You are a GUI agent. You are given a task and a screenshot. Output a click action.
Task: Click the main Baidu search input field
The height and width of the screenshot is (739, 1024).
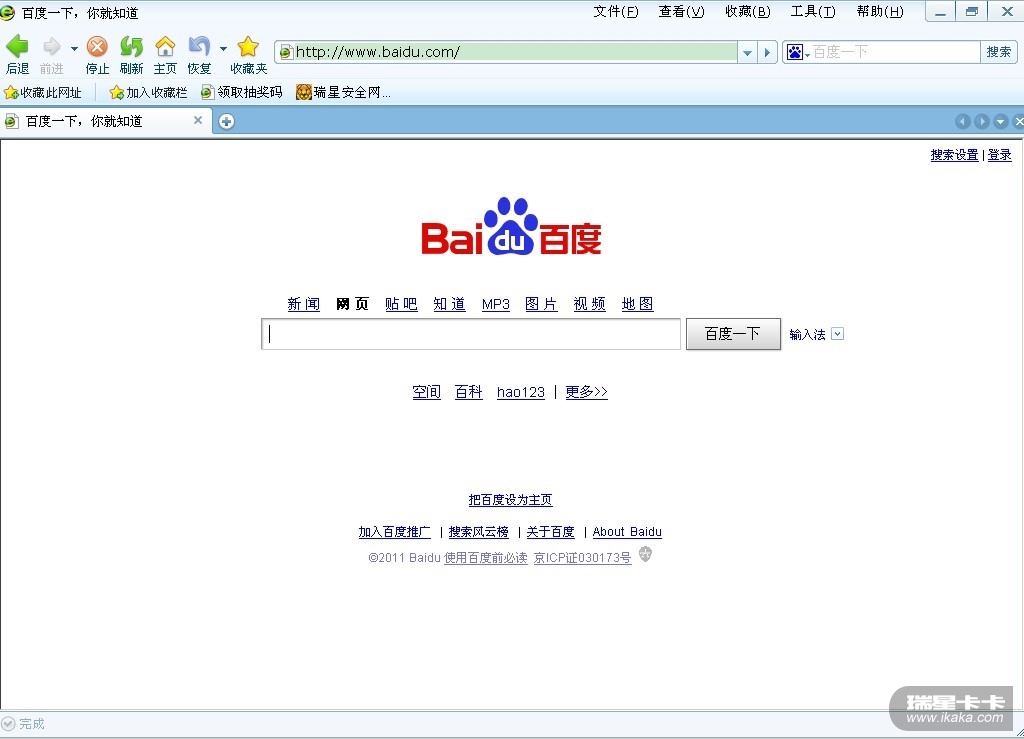(471, 334)
